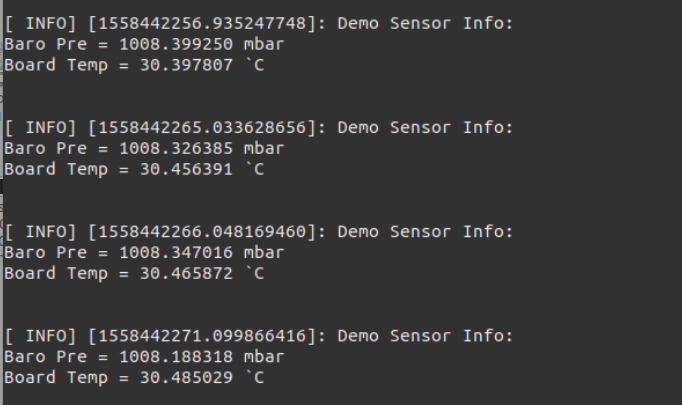The height and width of the screenshot is (405, 682).
Task: Click the timestamp 1558442265.033628656
Action: (x=203, y=127)
